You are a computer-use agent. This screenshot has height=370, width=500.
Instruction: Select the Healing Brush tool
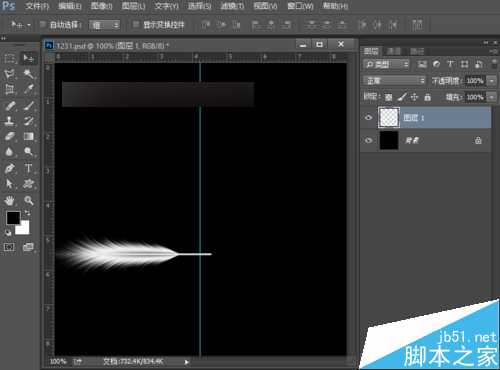10,106
